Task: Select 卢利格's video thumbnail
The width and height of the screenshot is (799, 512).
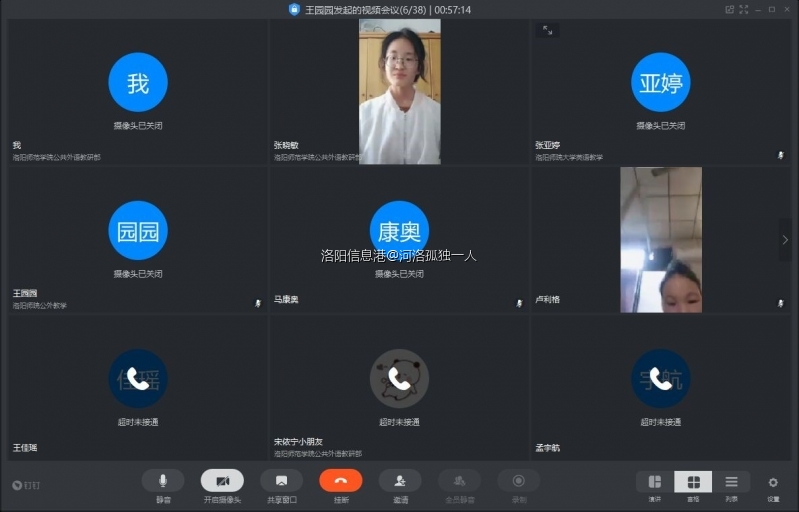Action: coord(660,240)
